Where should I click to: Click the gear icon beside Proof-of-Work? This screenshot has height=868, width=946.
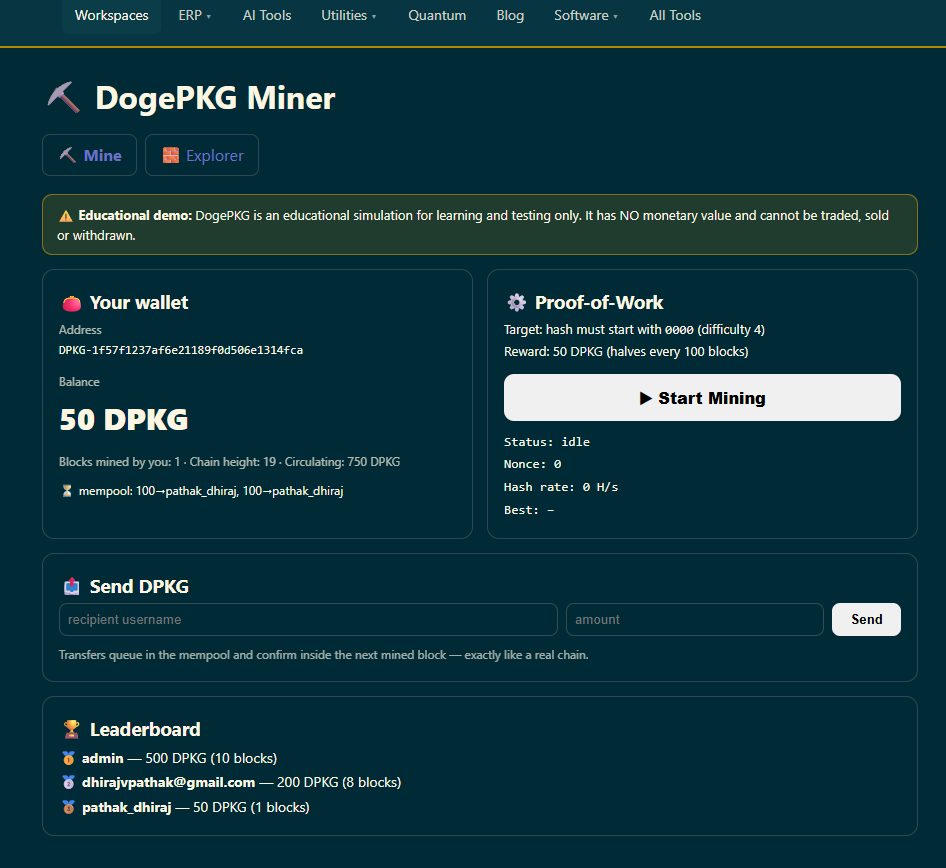point(516,302)
